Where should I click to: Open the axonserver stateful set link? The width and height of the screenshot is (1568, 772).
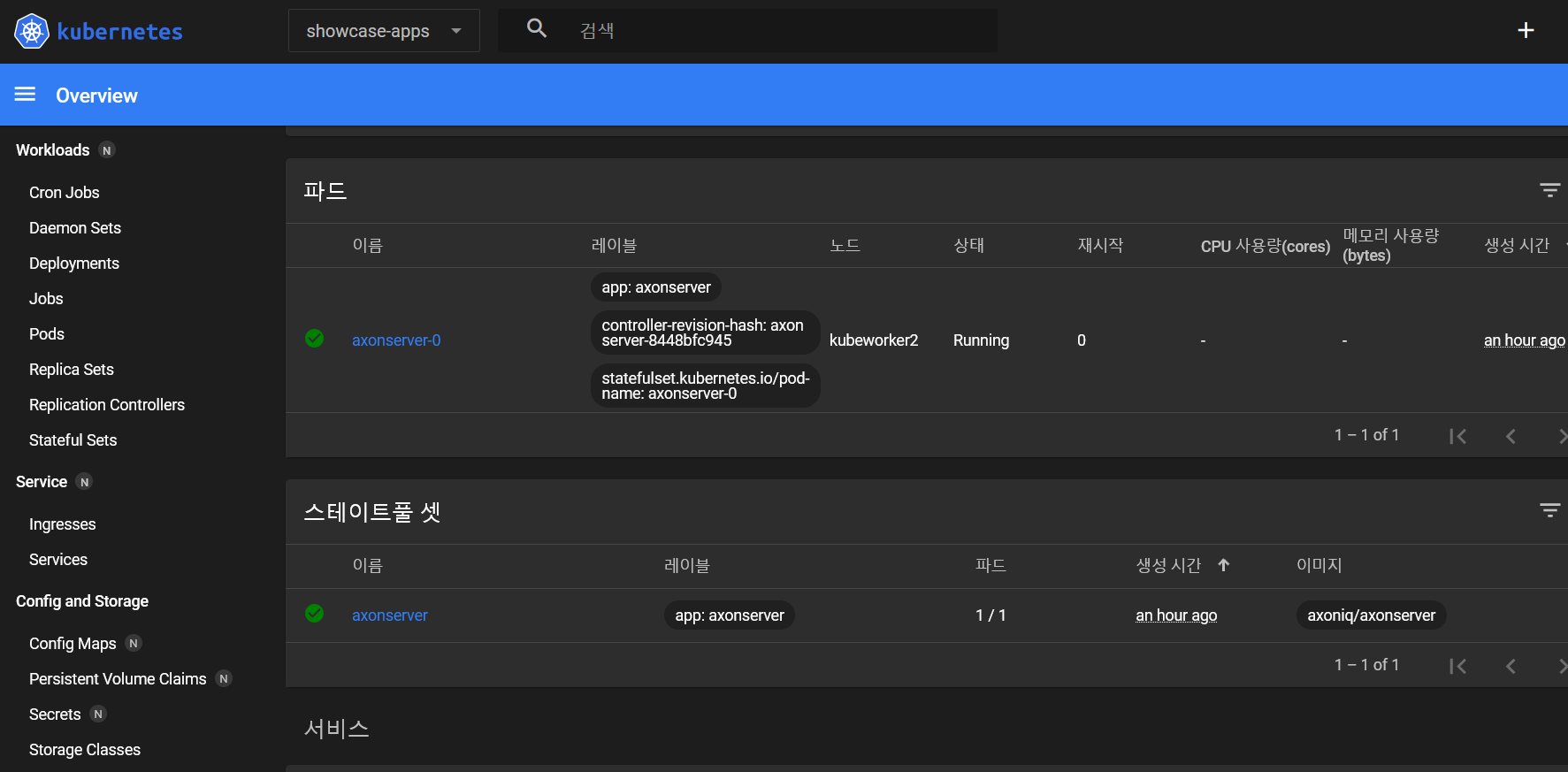390,615
